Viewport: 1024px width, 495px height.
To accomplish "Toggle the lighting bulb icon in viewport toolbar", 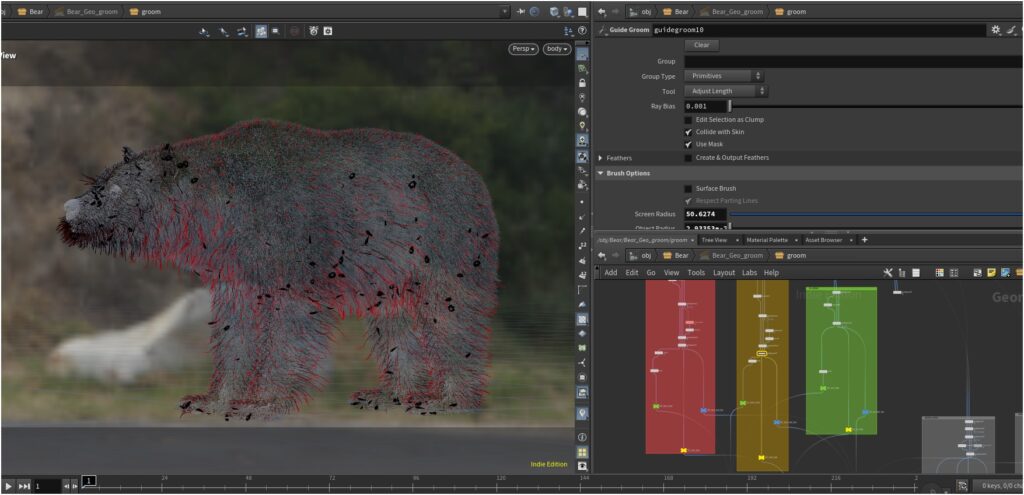I will click(x=583, y=126).
